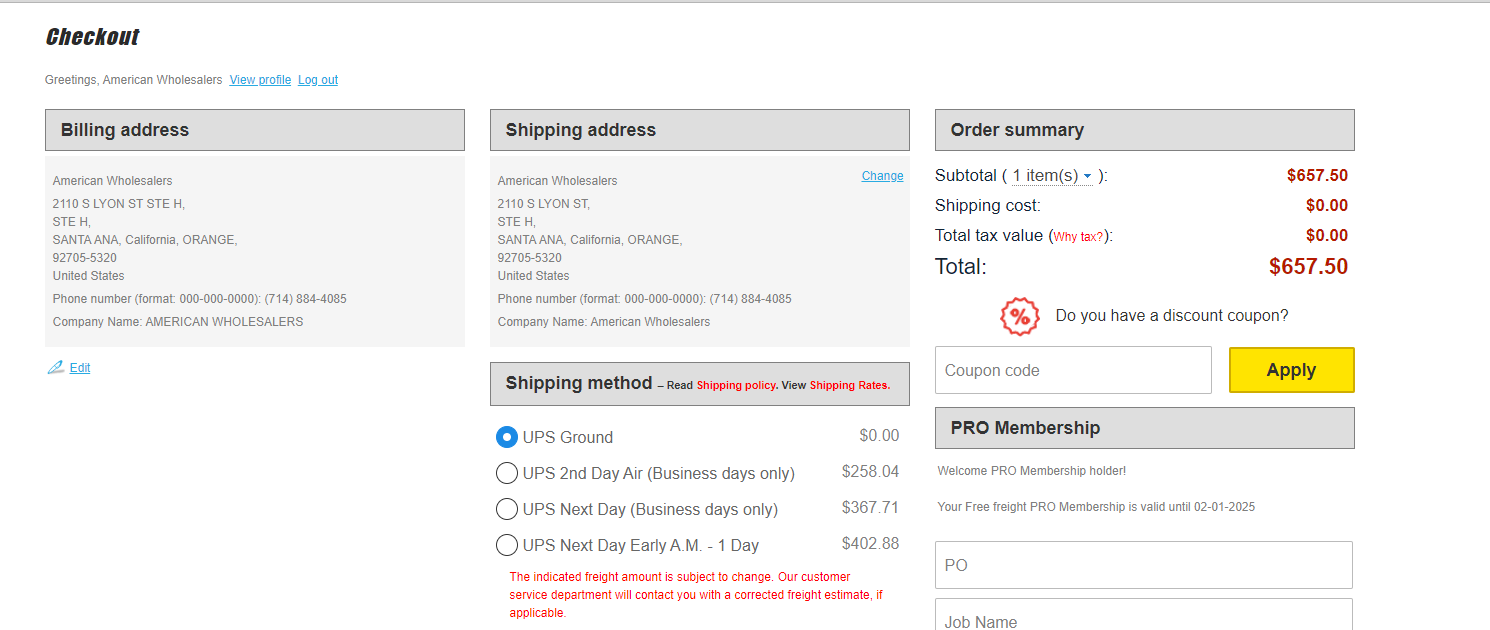This screenshot has width=1490, height=630.
Task: Select the UPS Ground shipping option
Action: [x=507, y=437]
